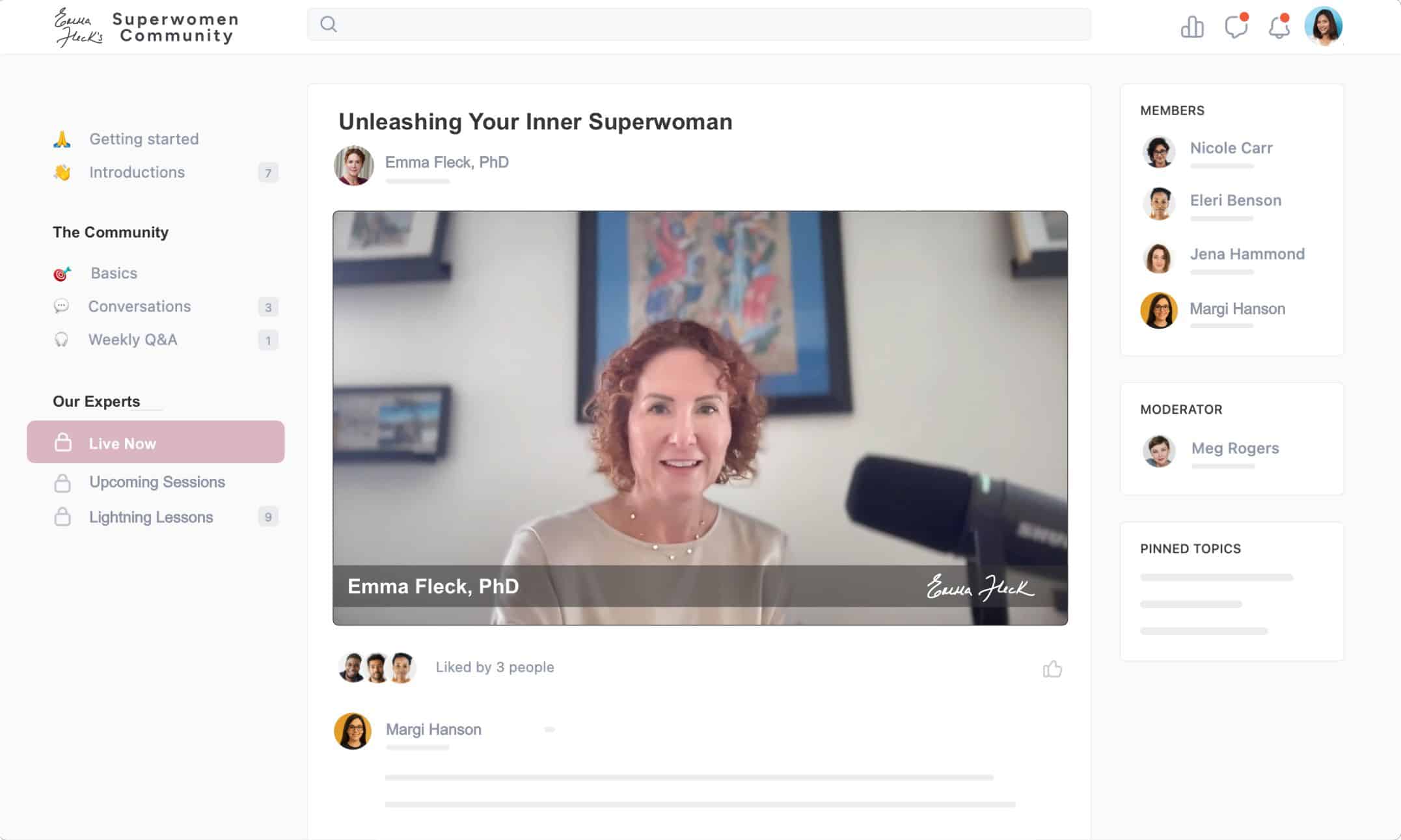
Task: Click the lock icon beside Upcoming Sessions
Action: tap(62, 483)
